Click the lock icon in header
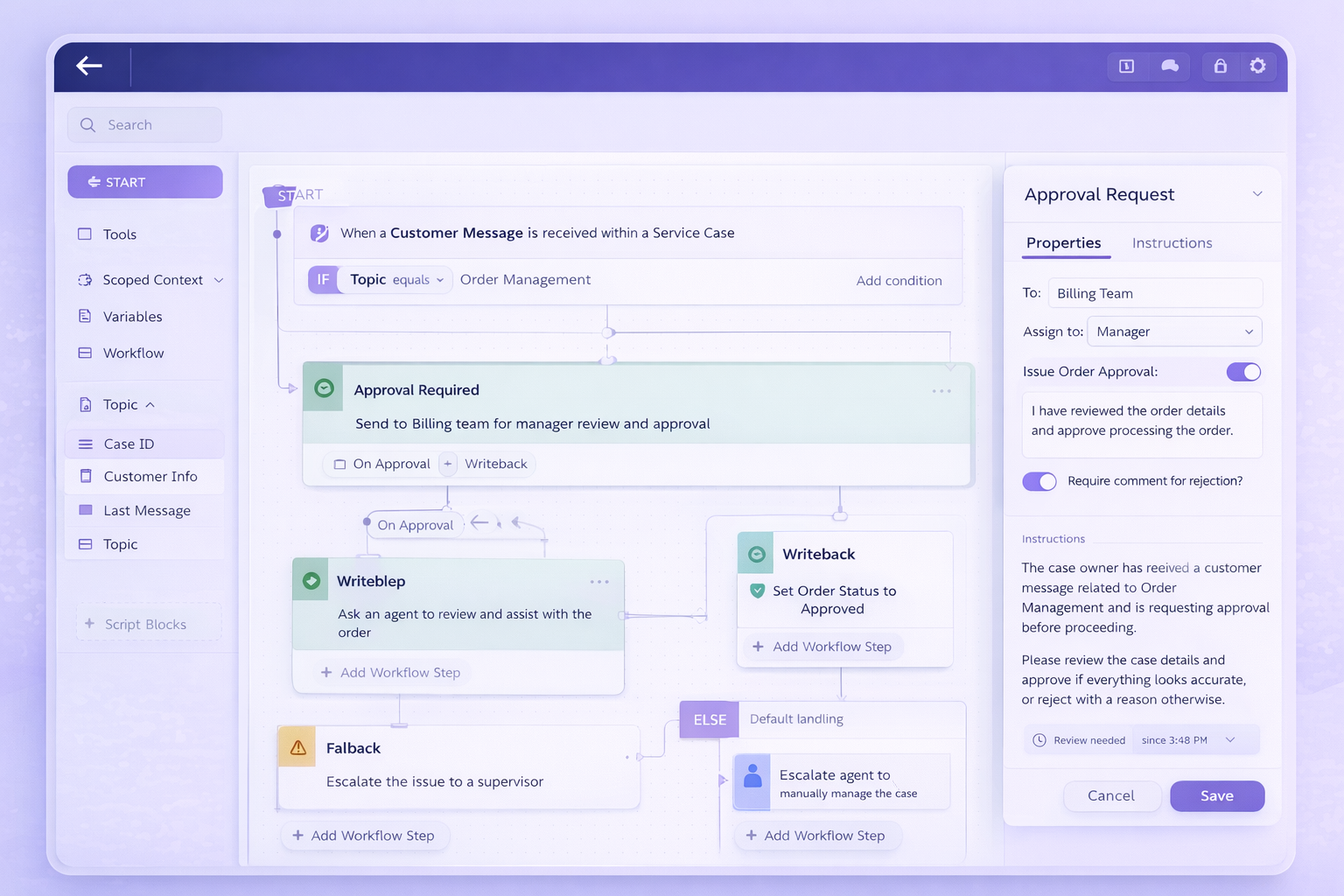 (1220, 66)
